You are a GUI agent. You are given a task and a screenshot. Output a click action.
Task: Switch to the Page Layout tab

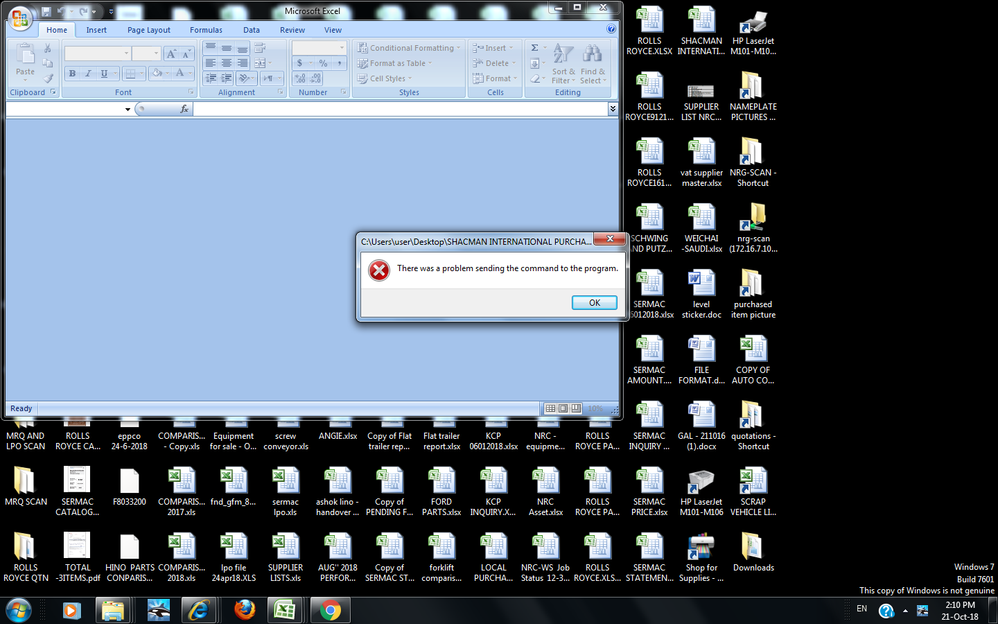[148, 30]
